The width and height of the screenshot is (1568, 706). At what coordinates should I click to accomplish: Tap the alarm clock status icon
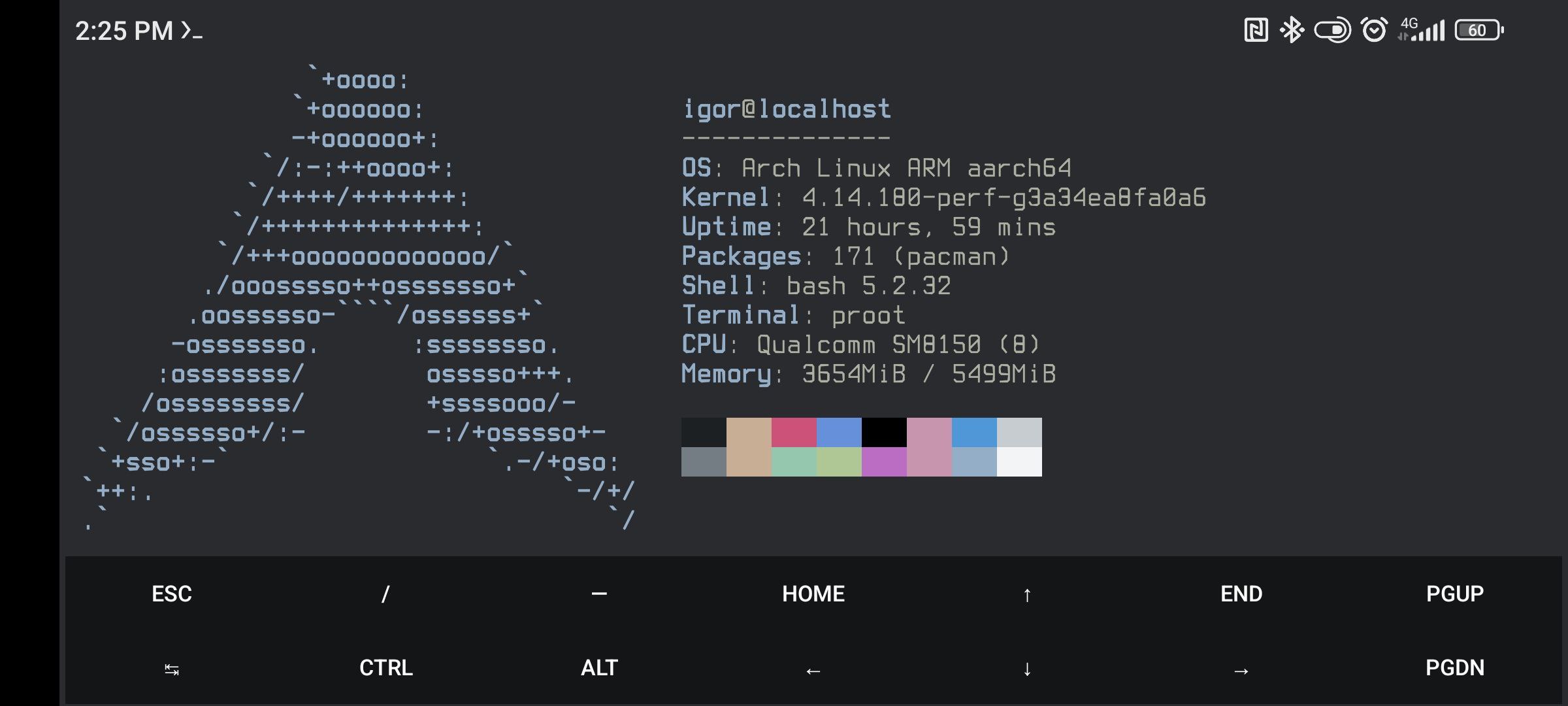tap(1373, 30)
